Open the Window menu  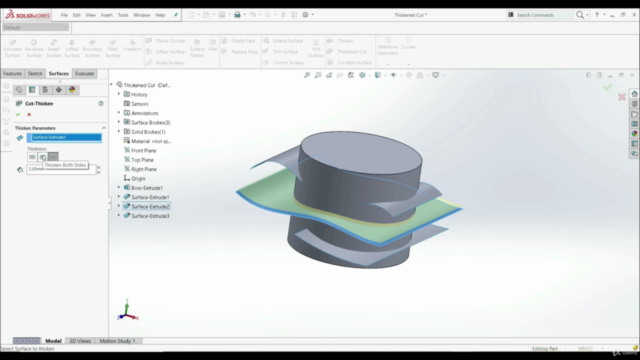142,15
